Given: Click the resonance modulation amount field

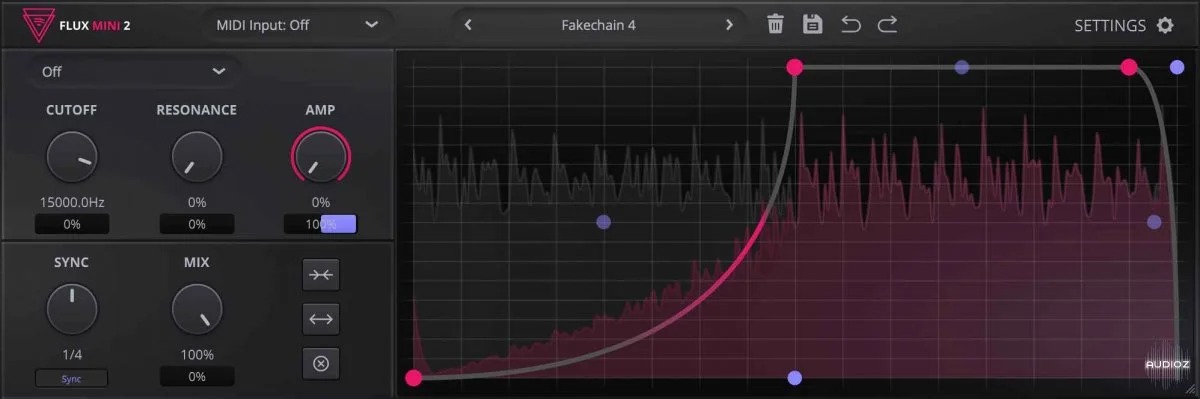Looking at the screenshot, I should [196, 224].
